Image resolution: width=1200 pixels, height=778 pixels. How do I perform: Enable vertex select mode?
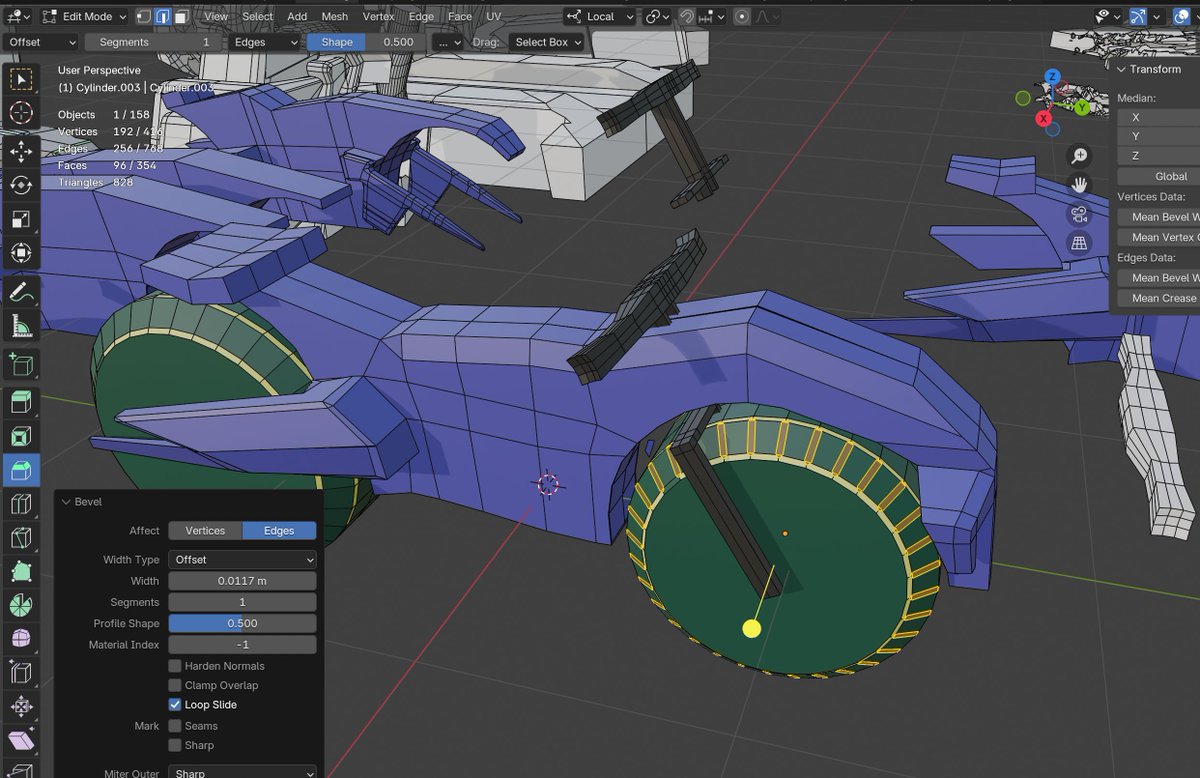tap(143, 16)
